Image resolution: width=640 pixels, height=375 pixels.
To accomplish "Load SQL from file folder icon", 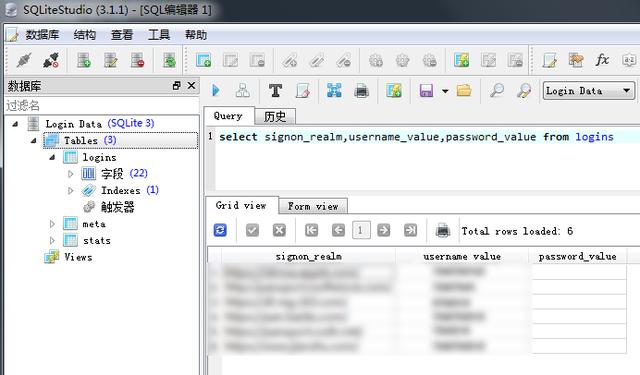I will coord(464,90).
